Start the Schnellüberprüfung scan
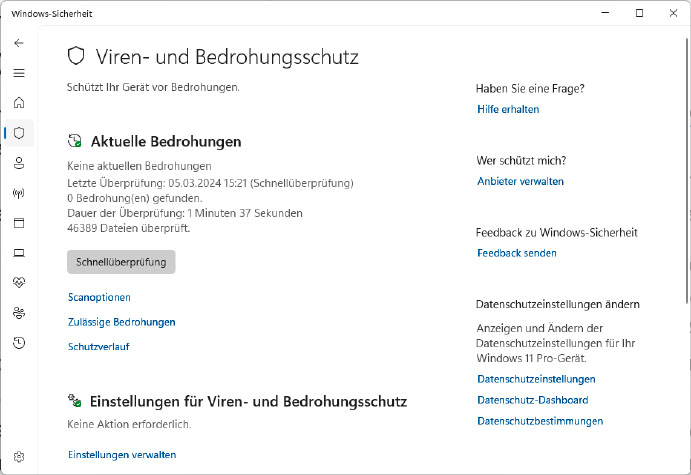Image resolution: width=691 pixels, height=475 pixels. (121, 262)
